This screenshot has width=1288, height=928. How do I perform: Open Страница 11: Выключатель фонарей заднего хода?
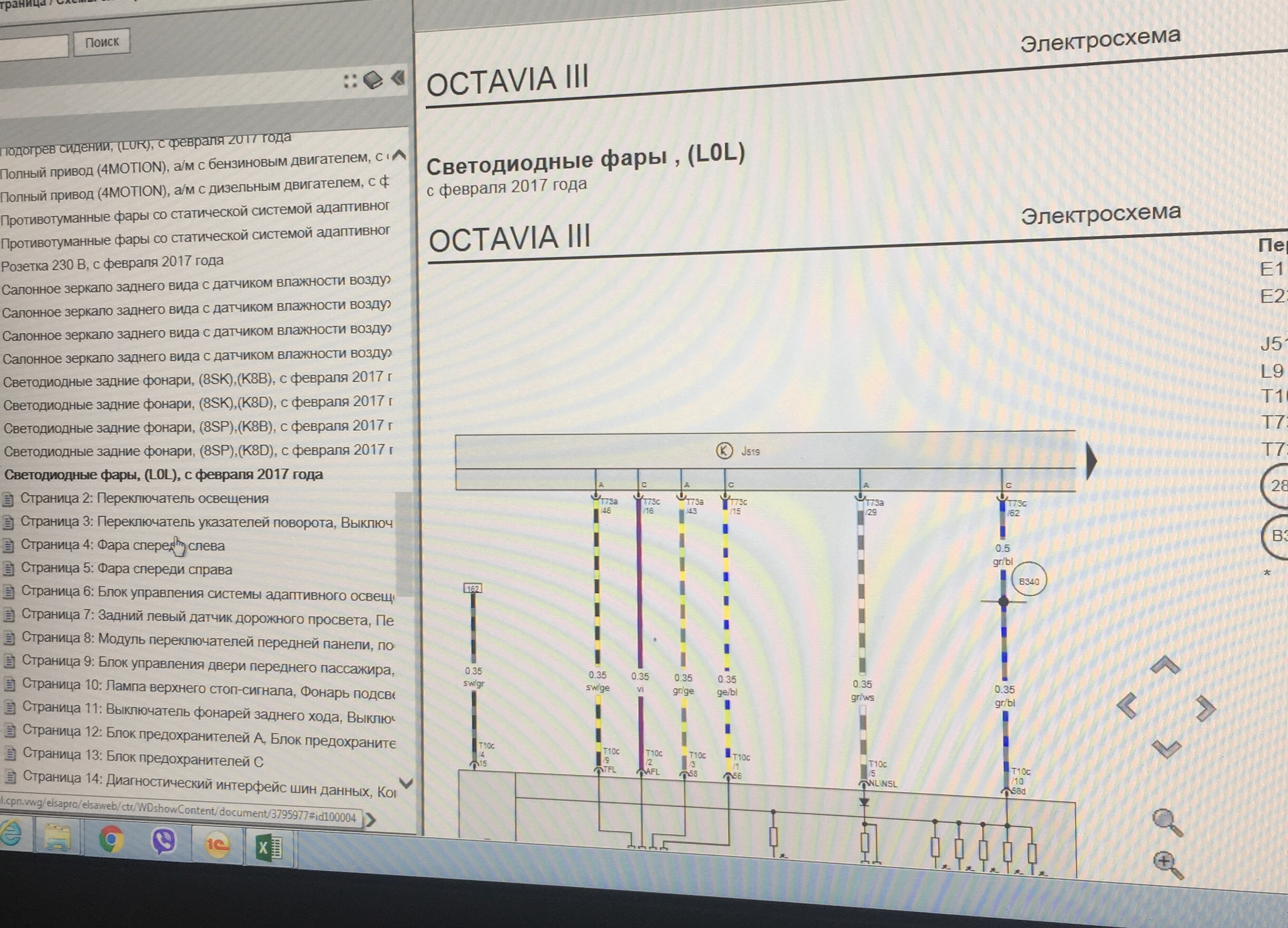click(x=209, y=712)
